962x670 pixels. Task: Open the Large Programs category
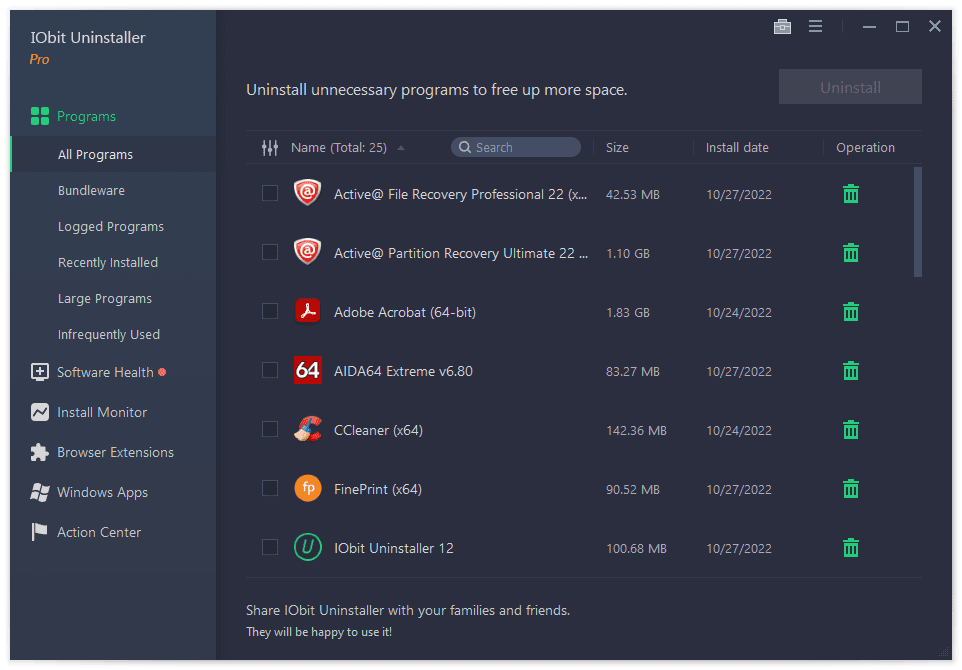tap(105, 299)
